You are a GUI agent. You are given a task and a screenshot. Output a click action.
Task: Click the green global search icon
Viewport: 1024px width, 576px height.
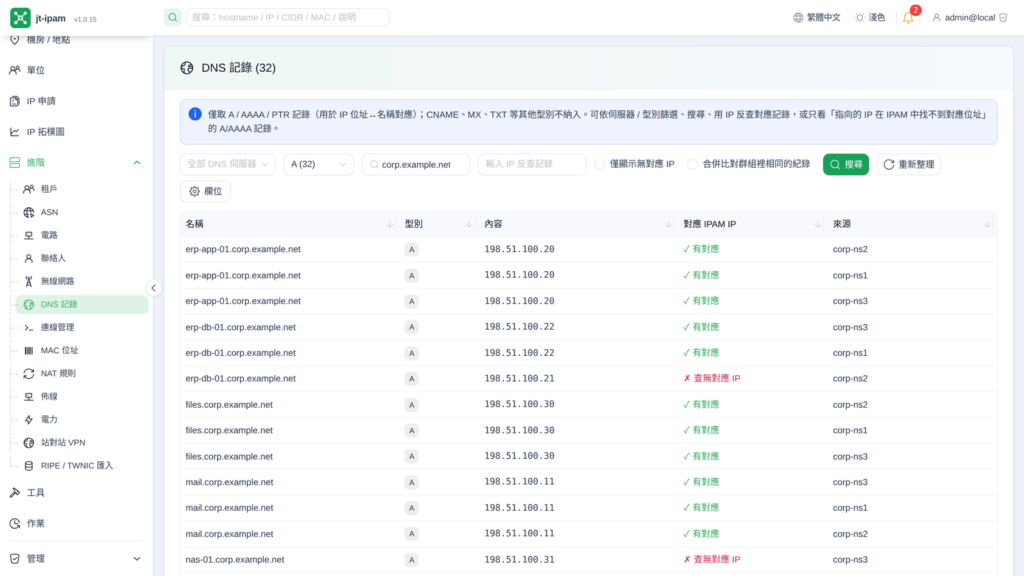click(172, 18)
